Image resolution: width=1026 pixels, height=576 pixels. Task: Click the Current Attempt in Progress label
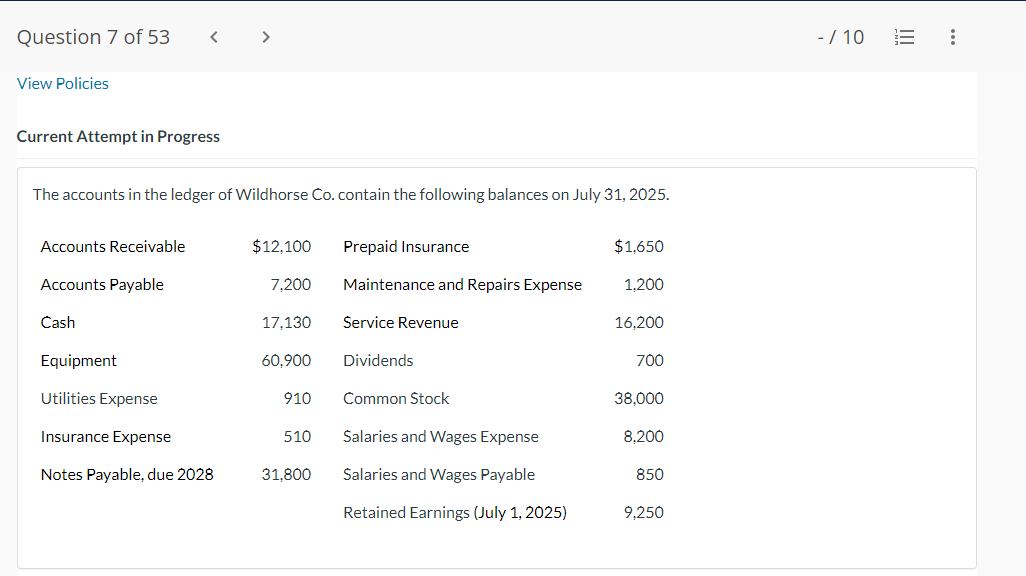pyautogui.click(x=118, y=136)
